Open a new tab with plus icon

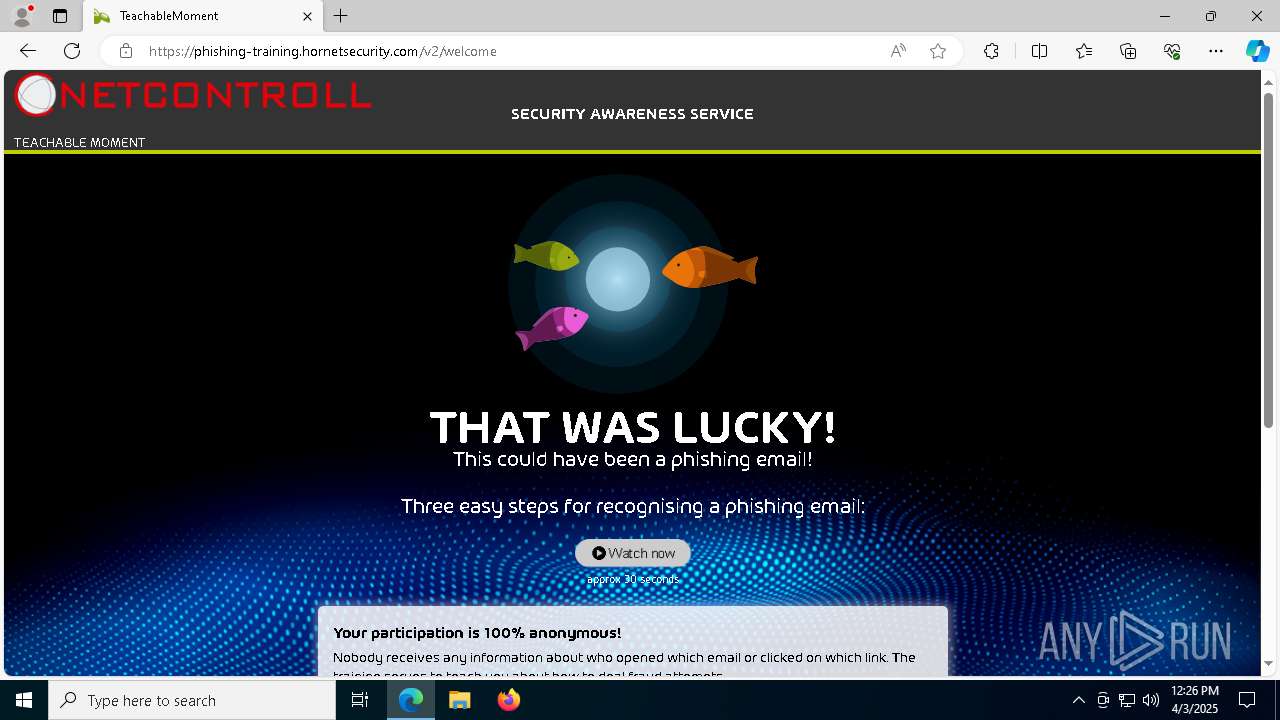tap(341, 16)
